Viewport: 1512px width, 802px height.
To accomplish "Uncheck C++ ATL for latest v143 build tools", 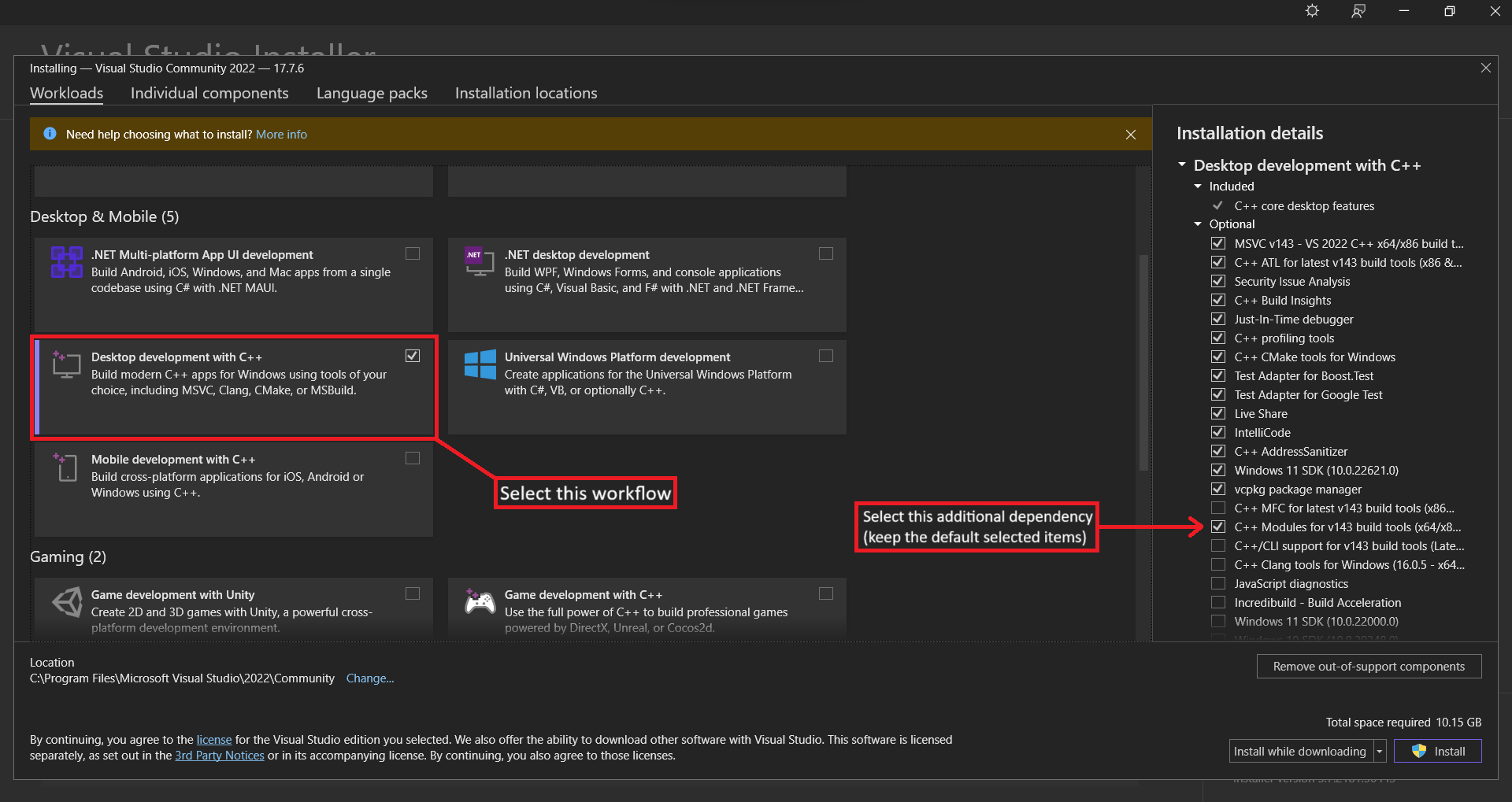I will click(x=1218, y=262).
